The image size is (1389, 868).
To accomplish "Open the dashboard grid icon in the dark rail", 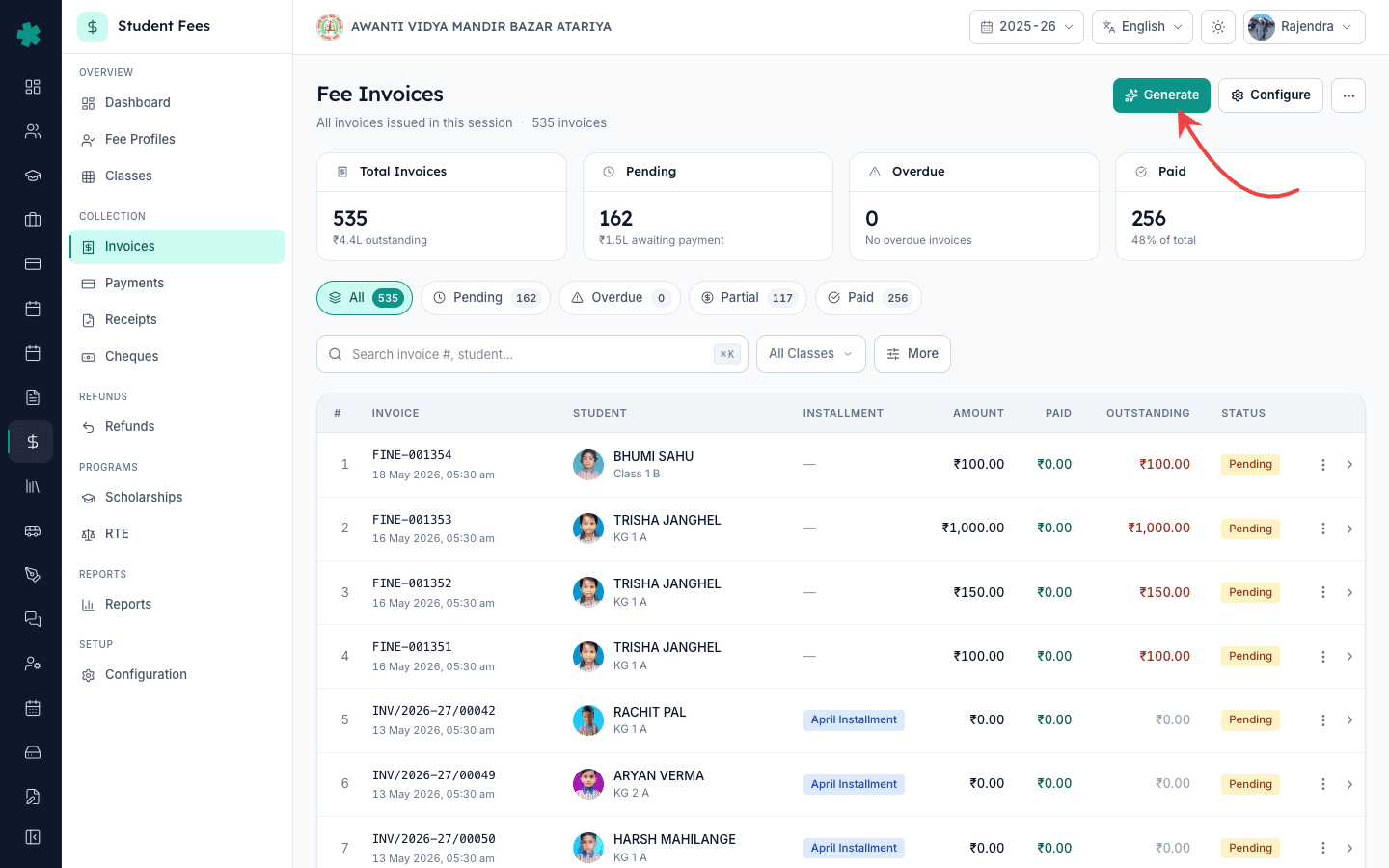I will [x=33, y=87].
